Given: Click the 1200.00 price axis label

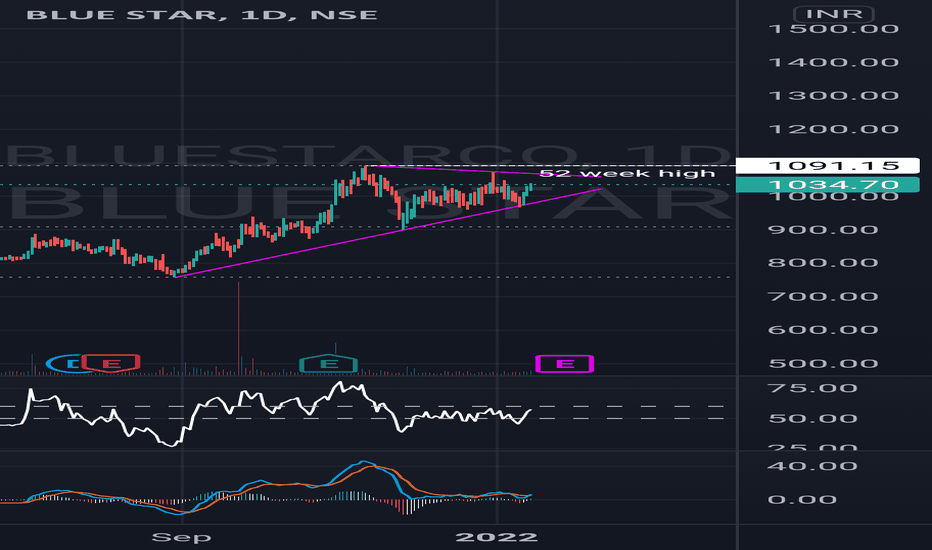Looking at the screenshot, I should point(833,128).
